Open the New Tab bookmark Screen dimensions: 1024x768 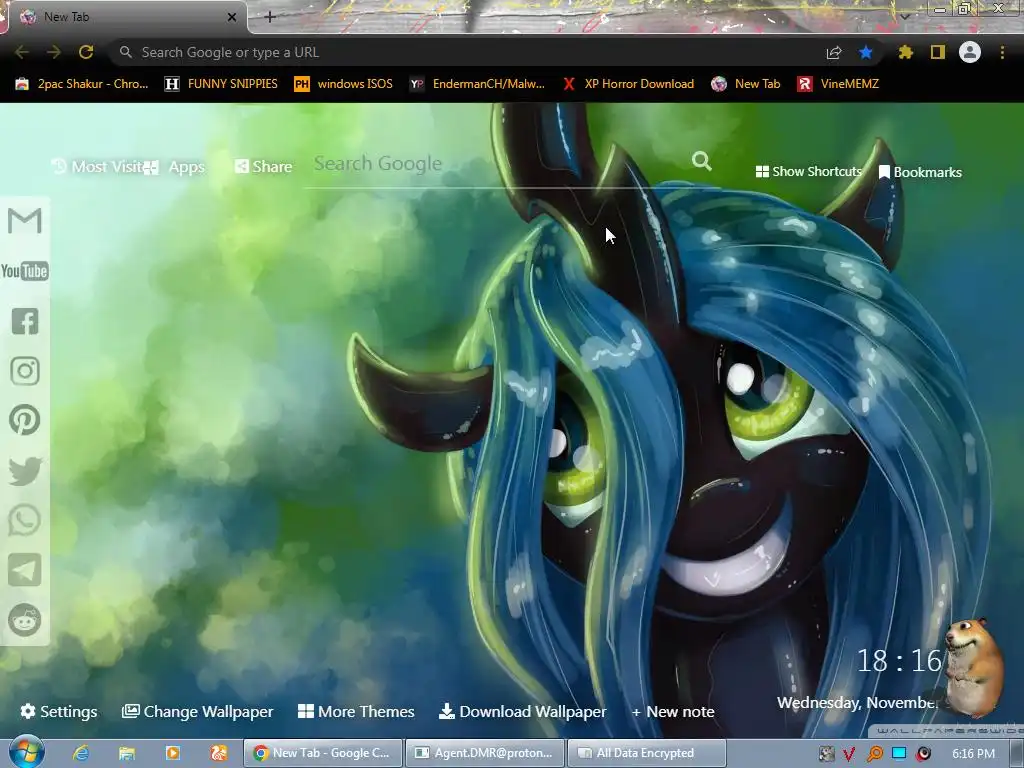tap(746, 84)
